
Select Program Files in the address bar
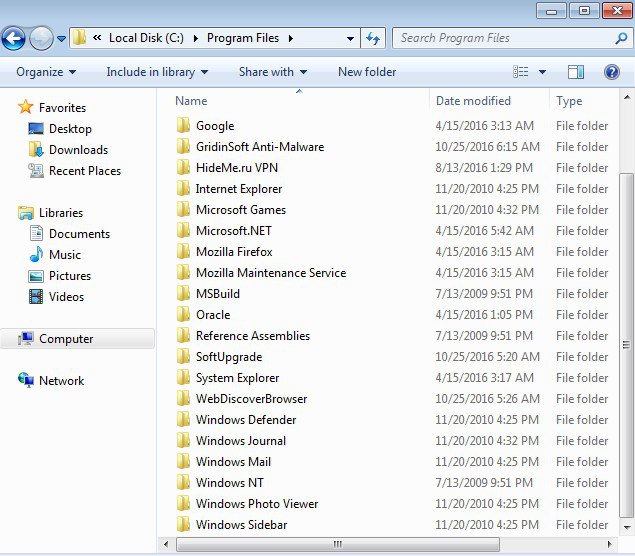tap(243, 38)
